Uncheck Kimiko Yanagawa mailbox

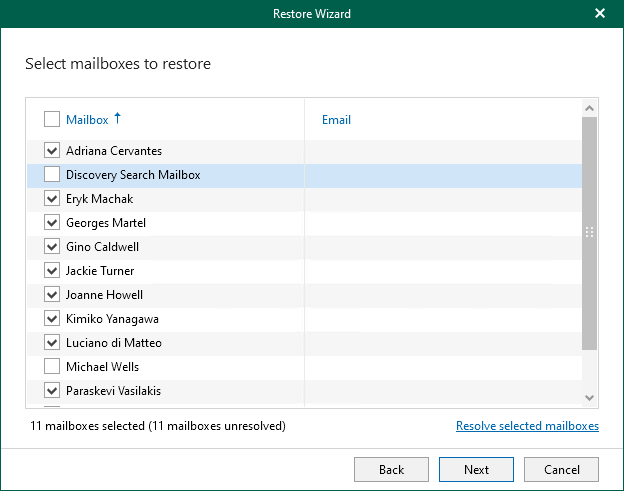click(52, 319)
